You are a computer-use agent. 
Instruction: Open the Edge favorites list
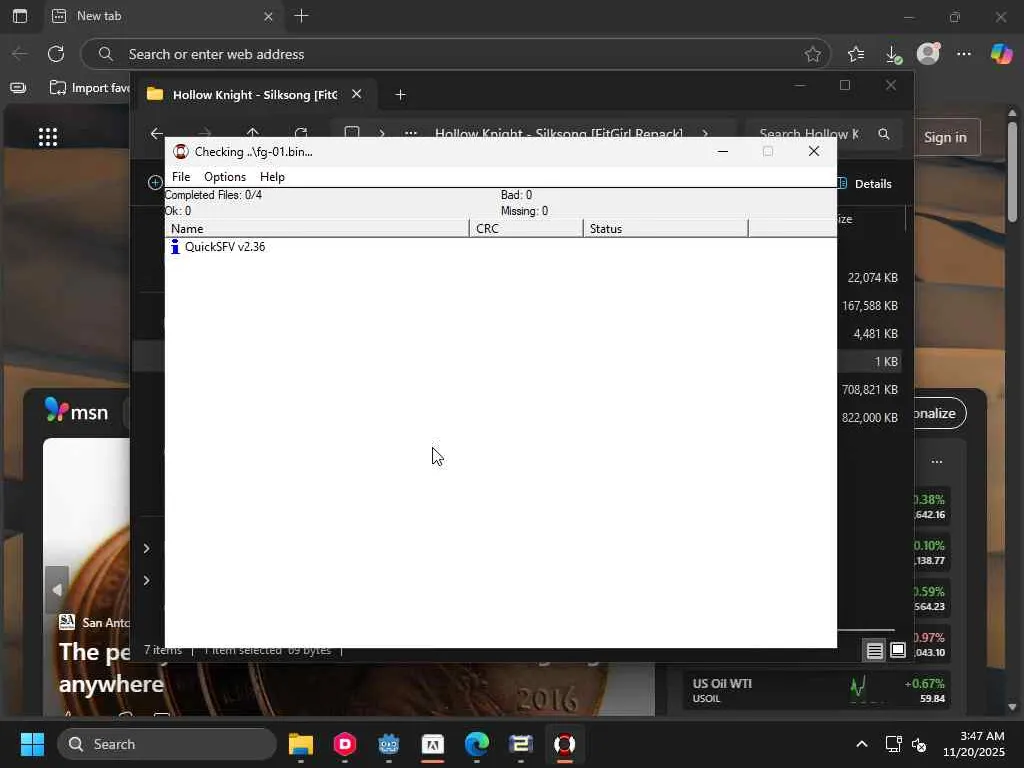(856, 54)
